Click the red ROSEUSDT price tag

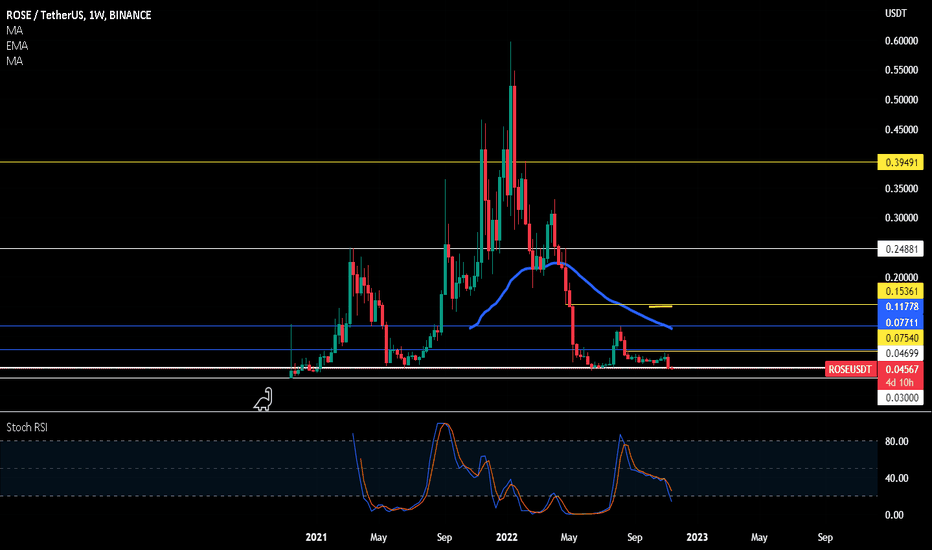[850, 369]
